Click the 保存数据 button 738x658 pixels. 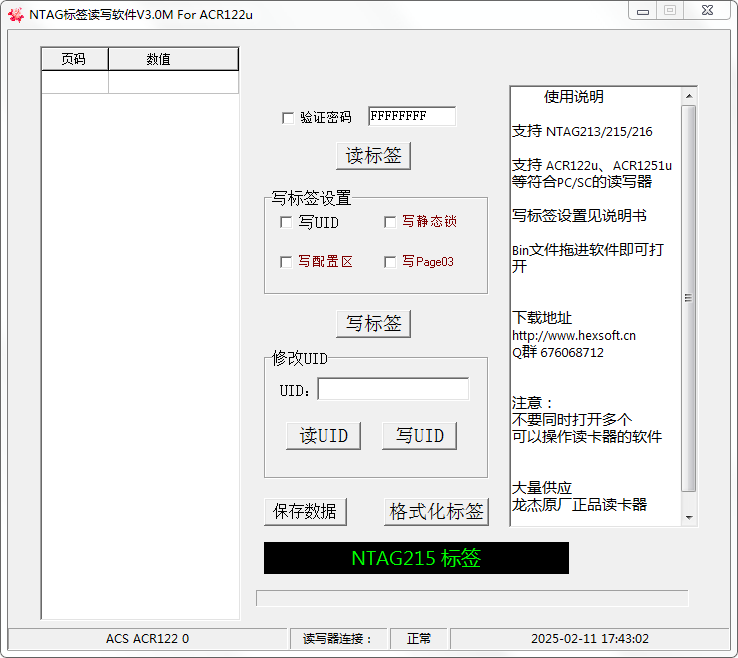coord(305,512)
